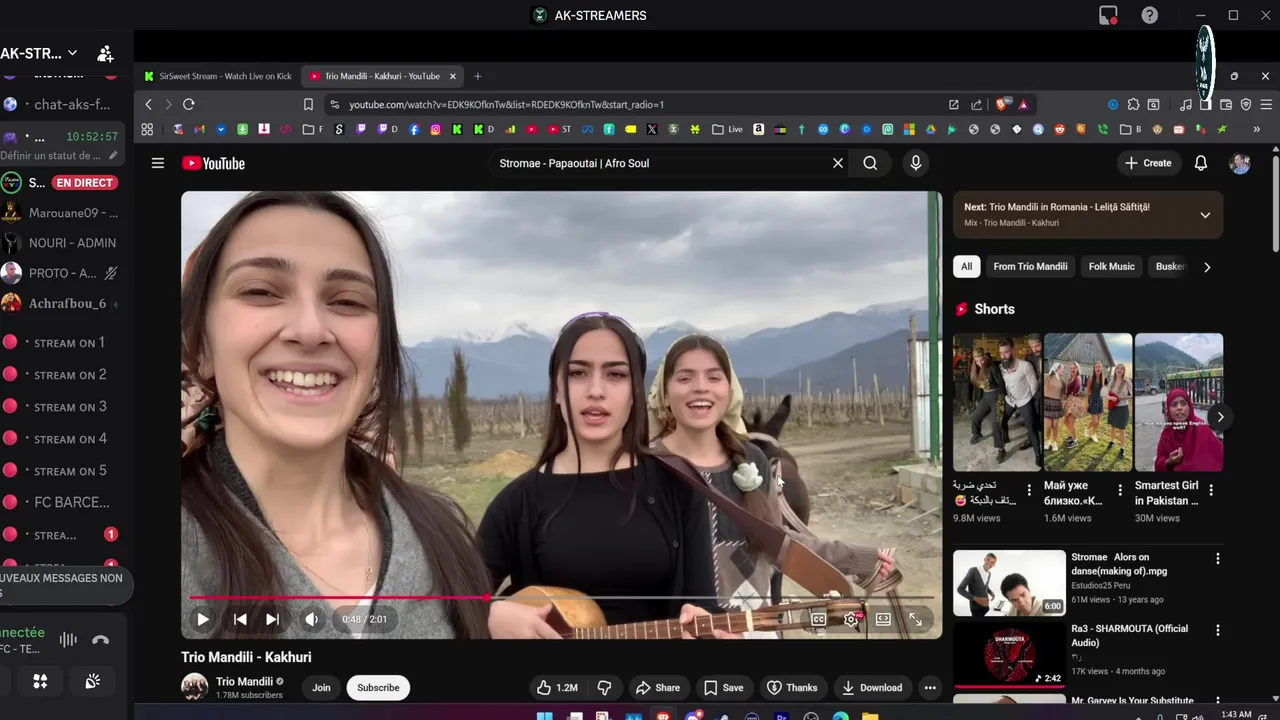Enter fullscreen video mode
The image size is (1280, 720).
click(915, 619)
